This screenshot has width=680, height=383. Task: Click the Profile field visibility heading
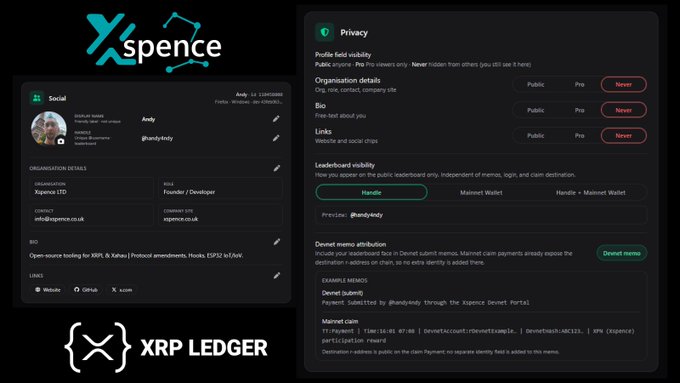343,55
